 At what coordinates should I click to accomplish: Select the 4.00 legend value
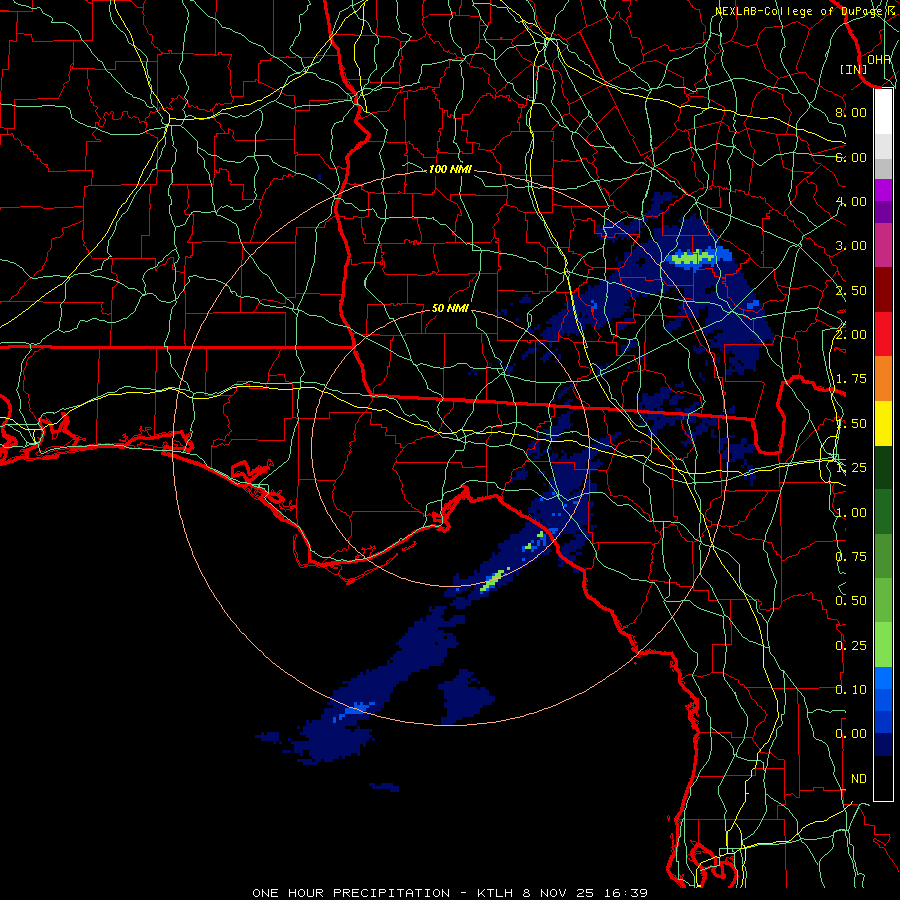click(851, 201)
